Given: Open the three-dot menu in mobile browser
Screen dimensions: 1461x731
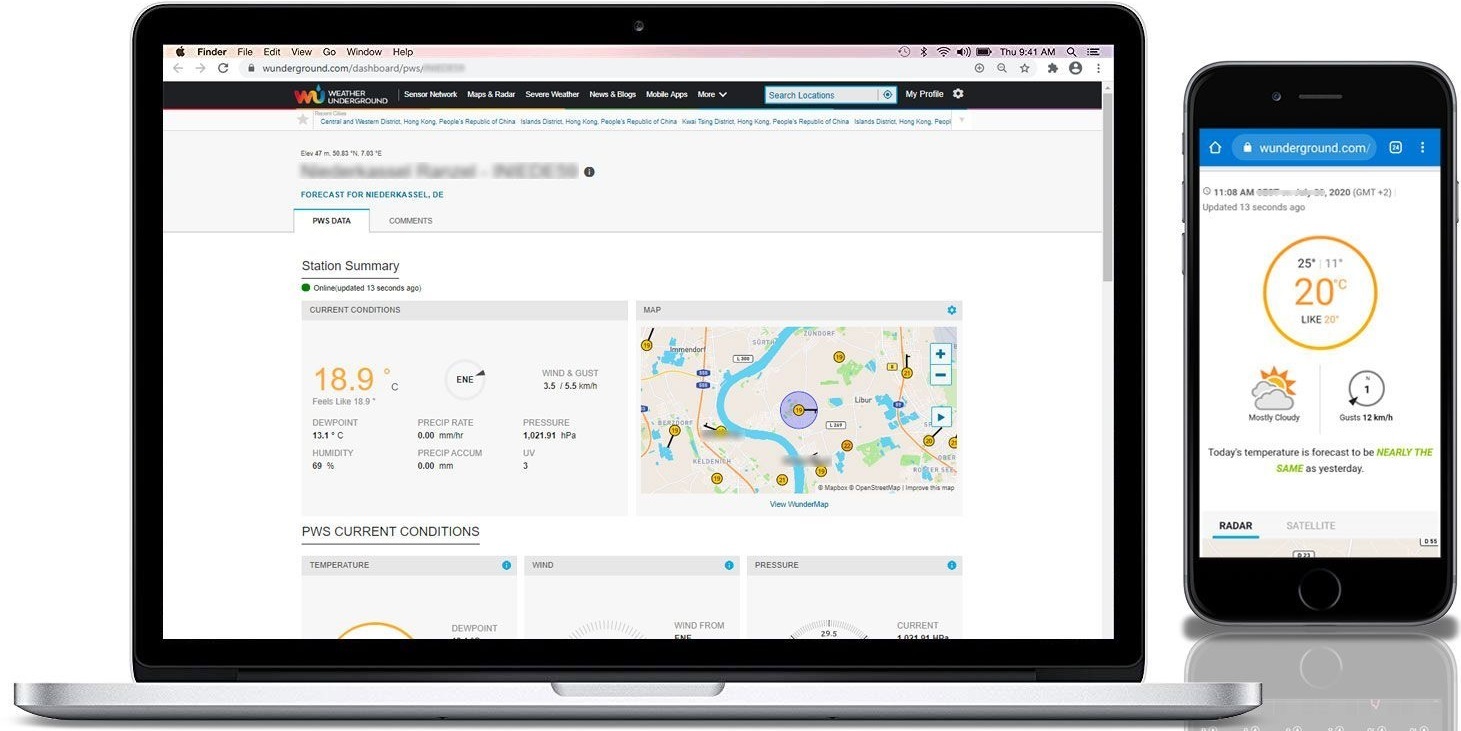Looking at the screenshot, I should click(1422, 148).
